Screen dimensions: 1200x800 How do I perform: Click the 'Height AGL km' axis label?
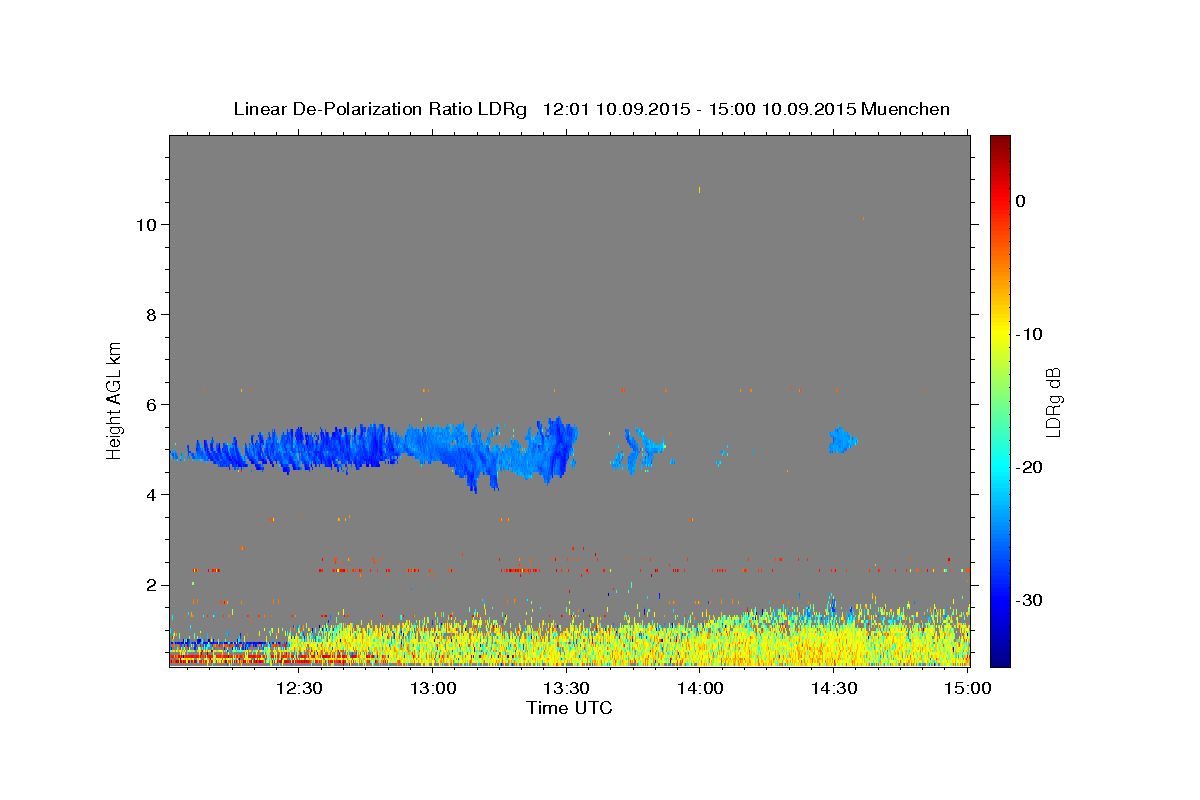pos(115,400)
